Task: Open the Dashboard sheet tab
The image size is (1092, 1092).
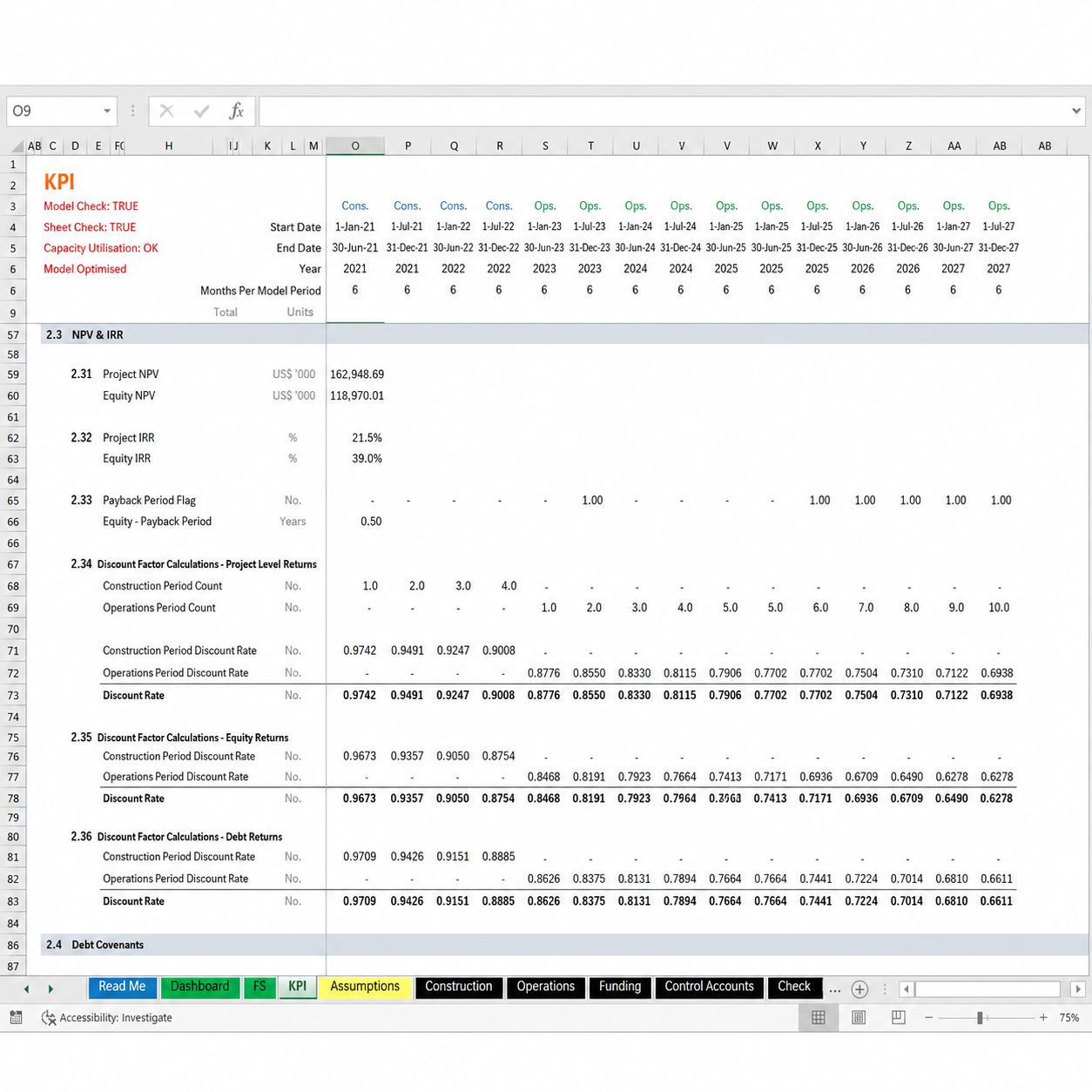Action: click(199, 987)
